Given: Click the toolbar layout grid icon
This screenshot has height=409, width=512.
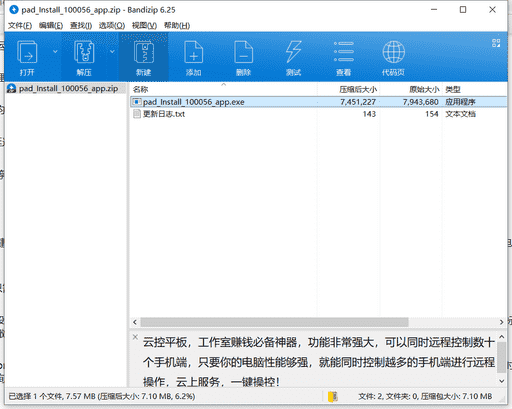Looking at the screenshot, I should pos(496,43).
